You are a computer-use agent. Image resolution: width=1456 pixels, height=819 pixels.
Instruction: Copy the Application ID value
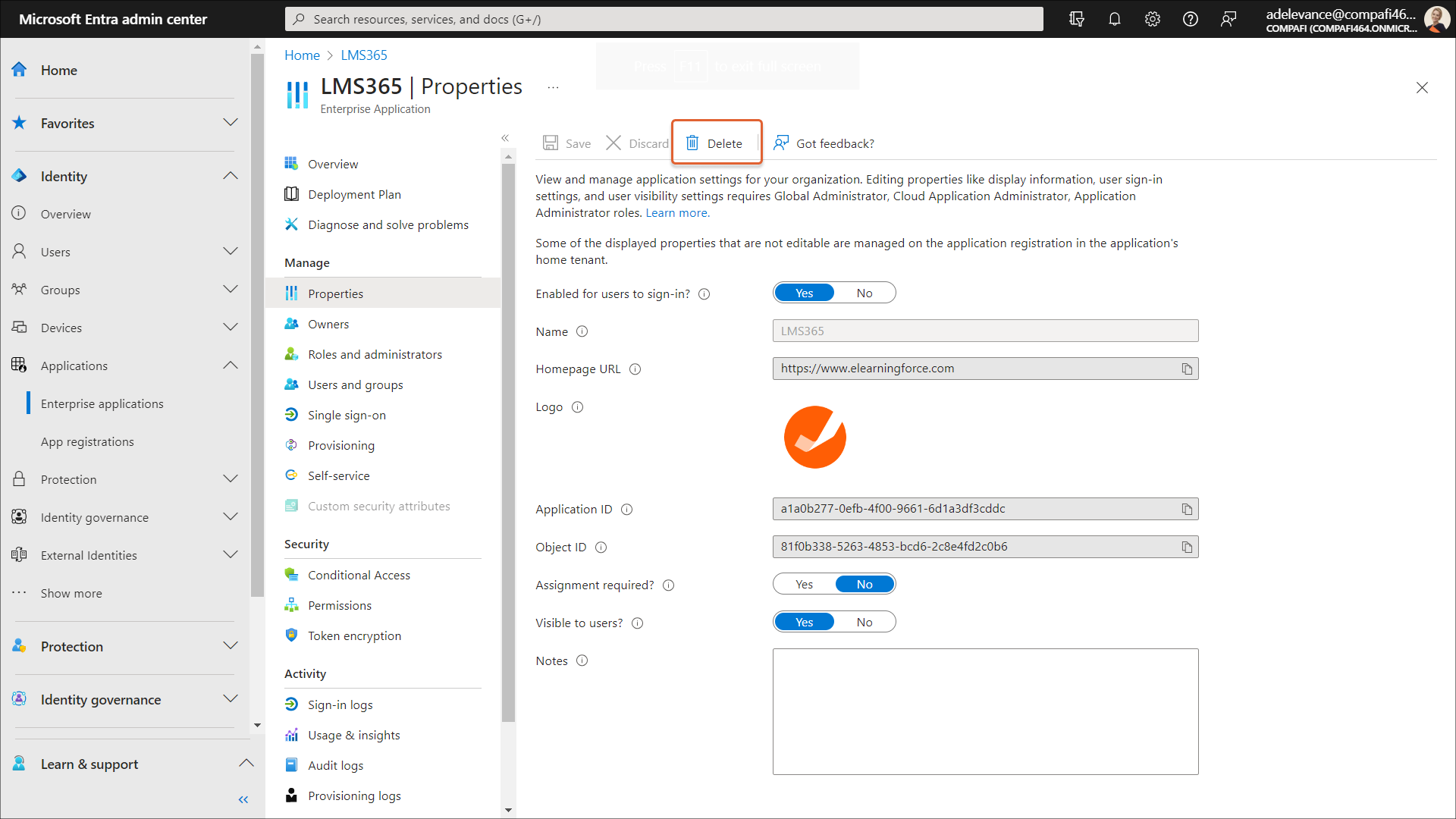[1187, 510]
